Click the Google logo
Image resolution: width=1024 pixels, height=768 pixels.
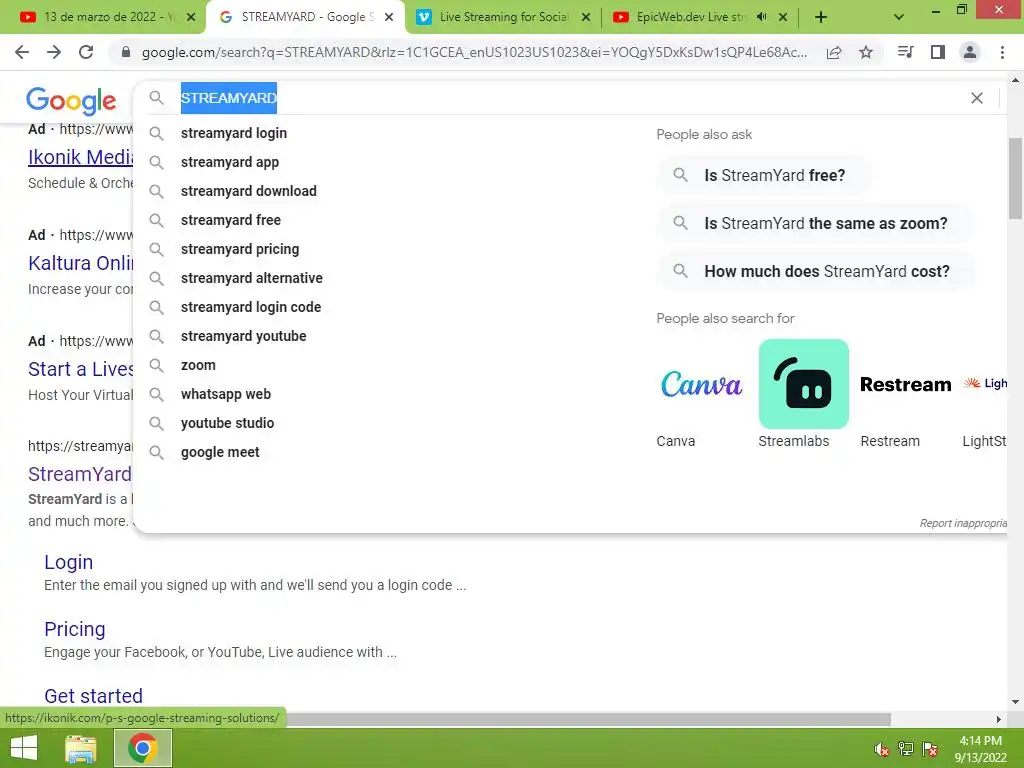(71, 101)
